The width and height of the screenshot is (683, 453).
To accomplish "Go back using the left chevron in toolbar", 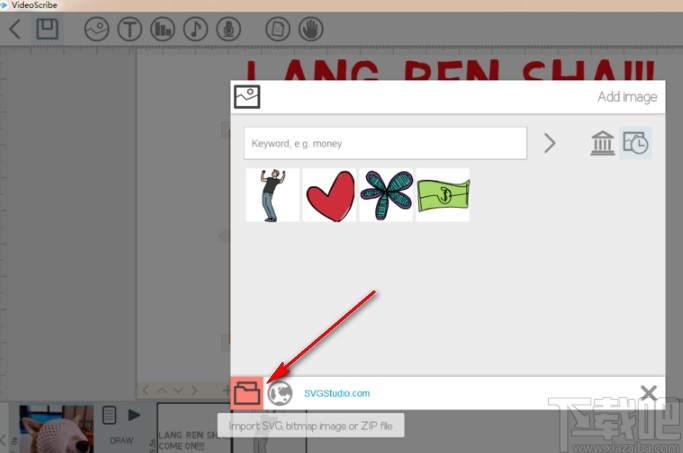I will [15, 29].
